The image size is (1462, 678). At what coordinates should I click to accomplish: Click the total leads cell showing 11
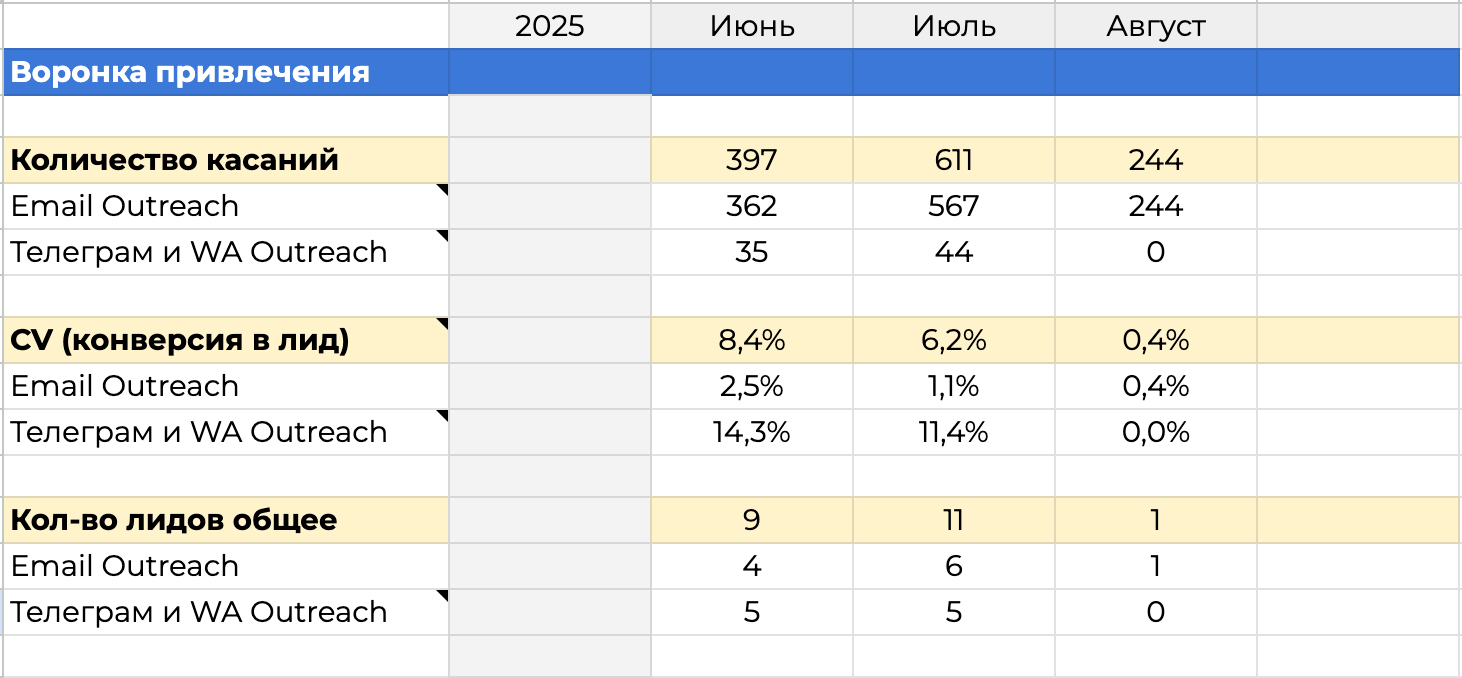pyautogui.click(x=954, y=520)
